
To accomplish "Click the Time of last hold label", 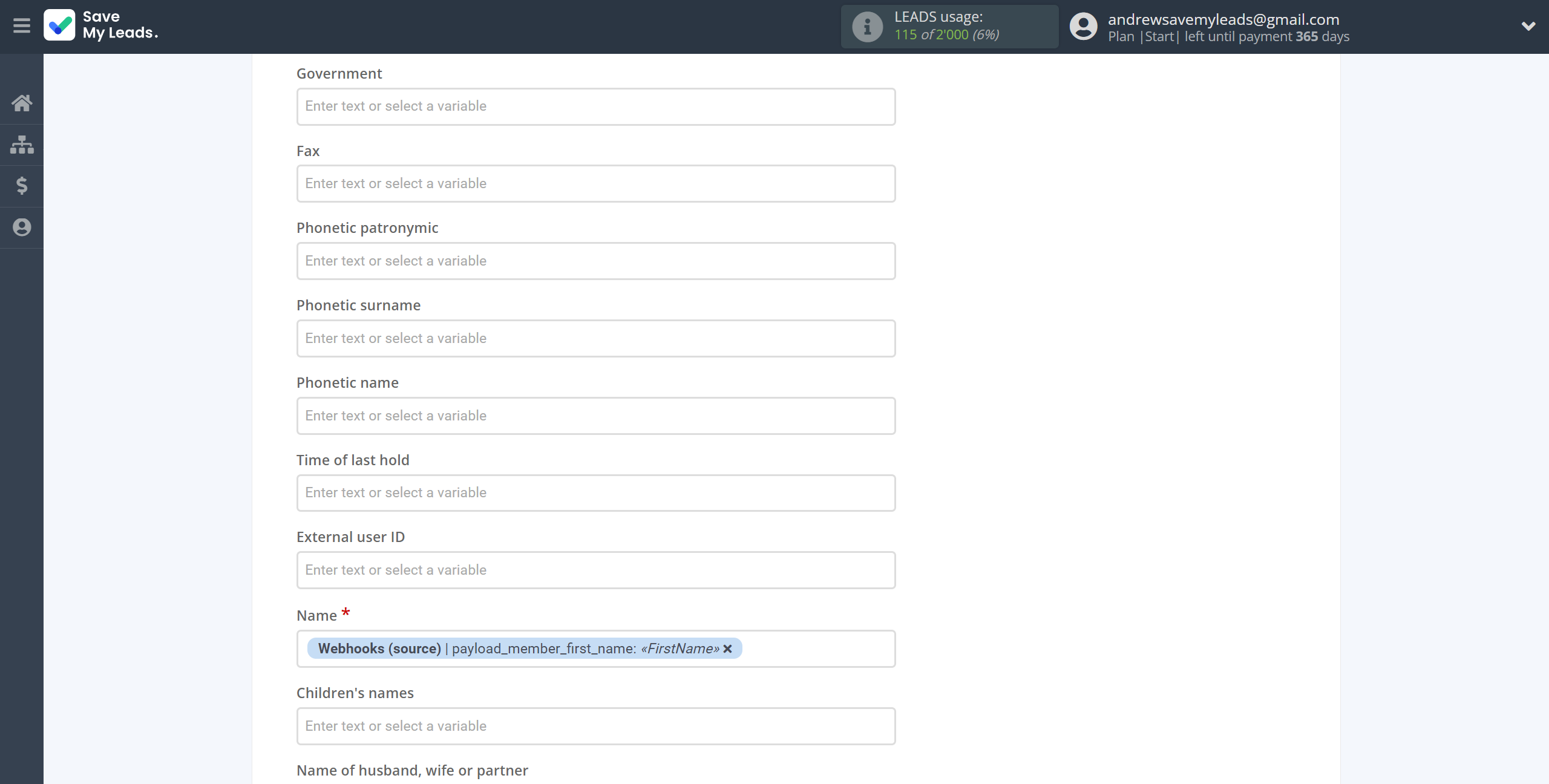I will [353, 460].
